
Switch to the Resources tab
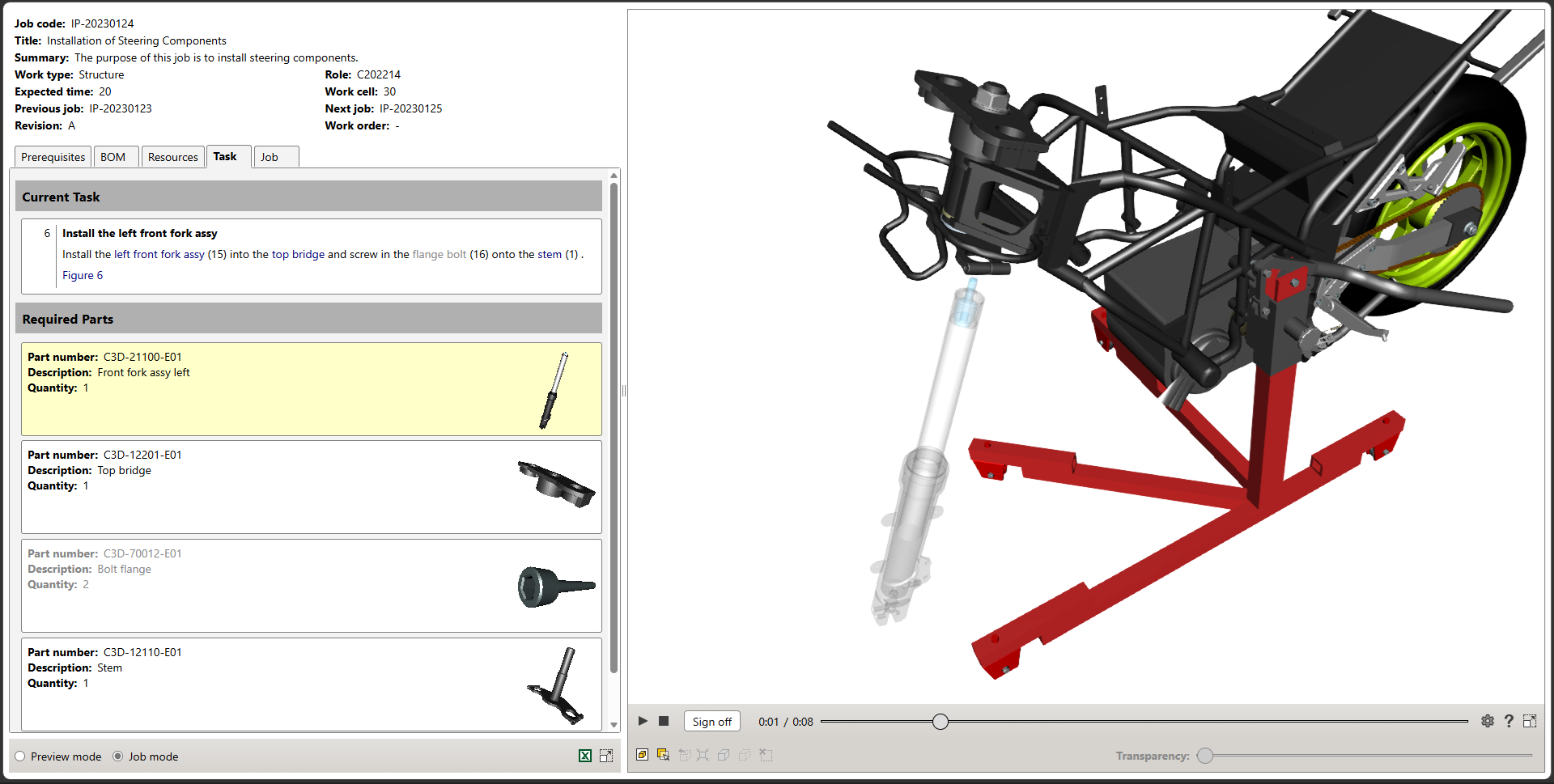pyautogui.click(x=172, y=157)
